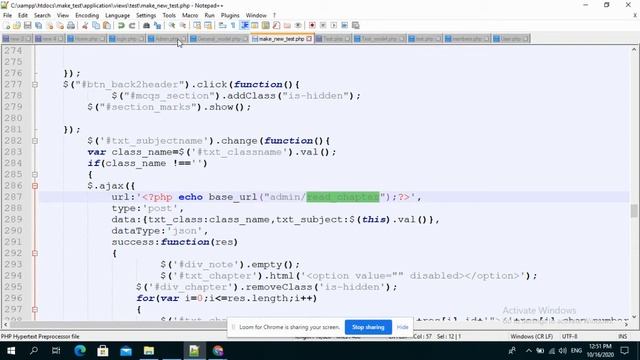Start macro recording with red record icon
This screenshot has width=640, height=360.
tap(312, 25)
